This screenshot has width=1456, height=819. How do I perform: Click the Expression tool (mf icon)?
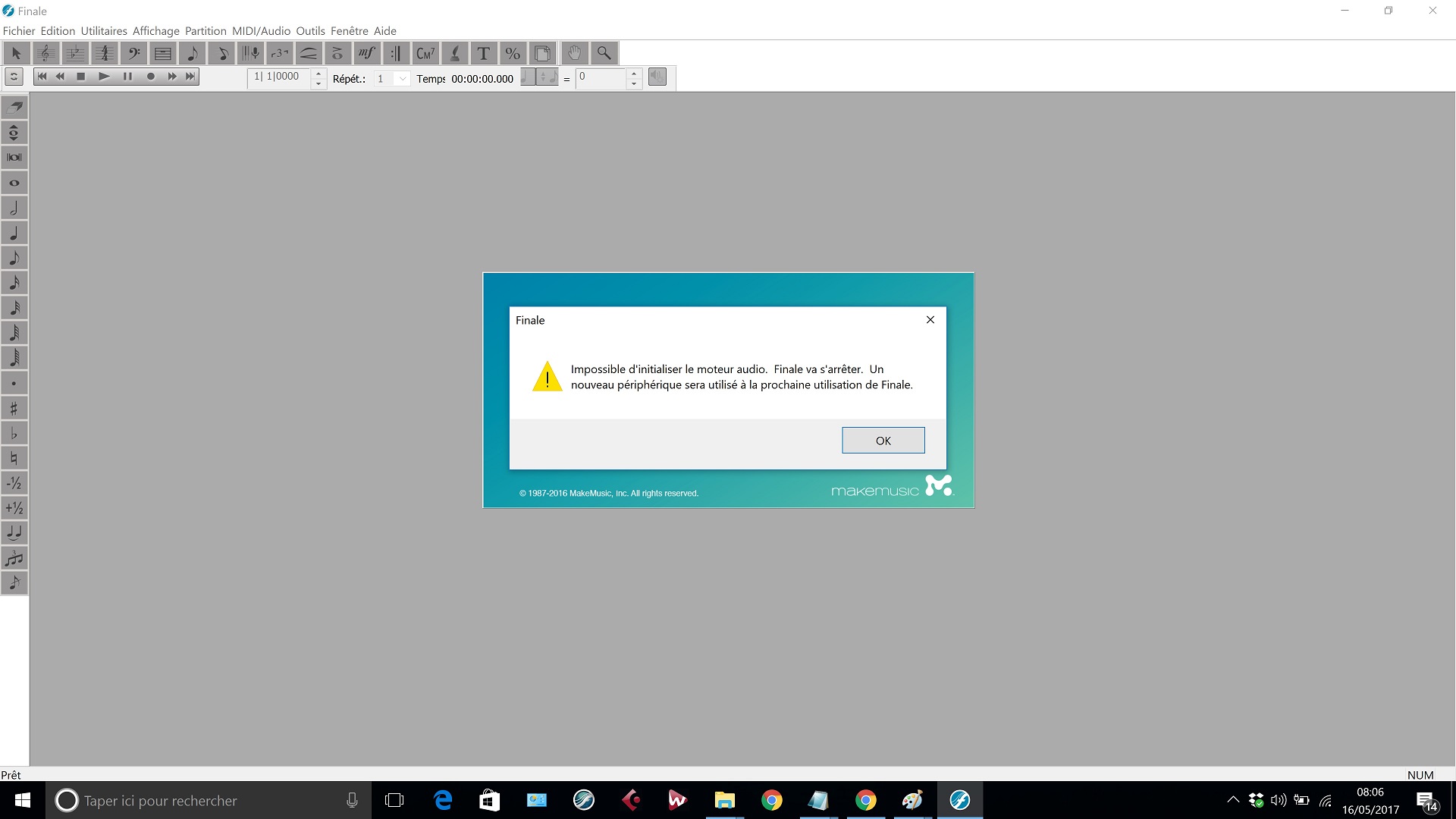tap(366, 53)
